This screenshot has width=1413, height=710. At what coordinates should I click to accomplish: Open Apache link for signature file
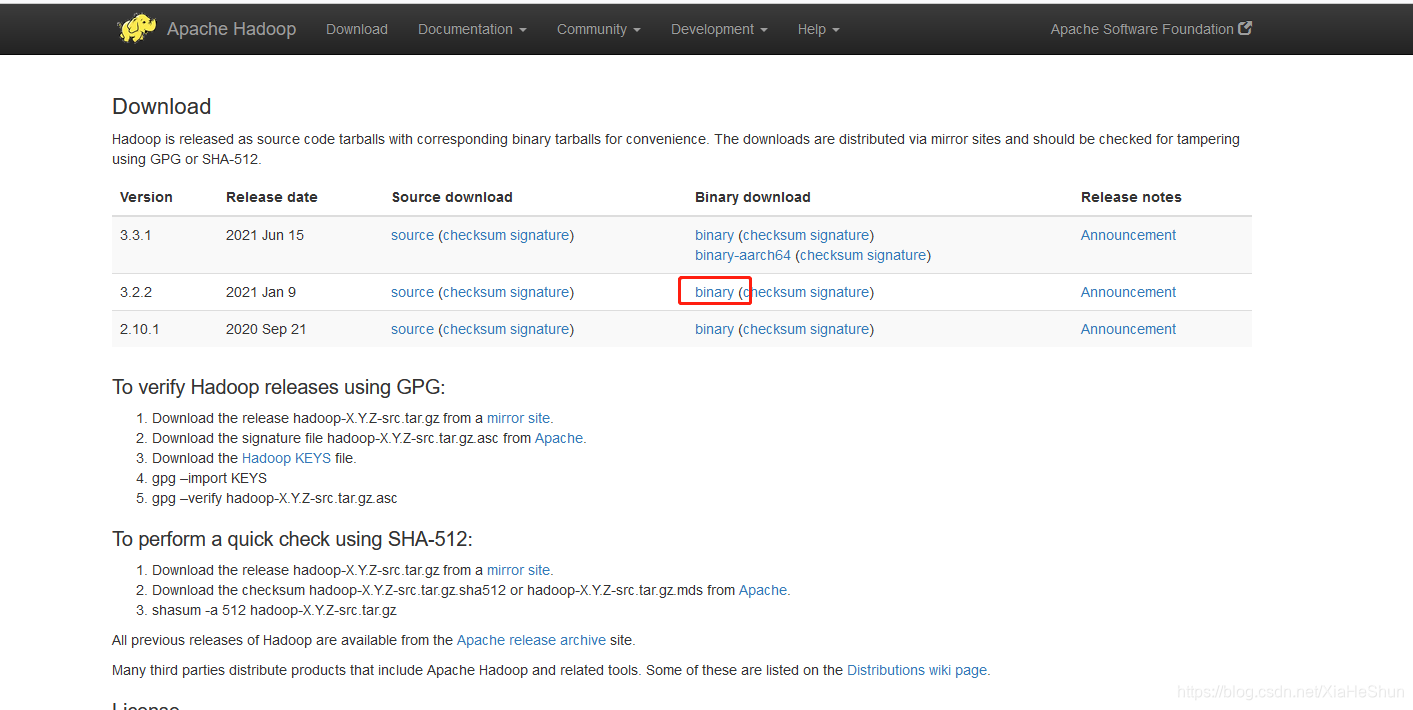(x=558, y=438)
